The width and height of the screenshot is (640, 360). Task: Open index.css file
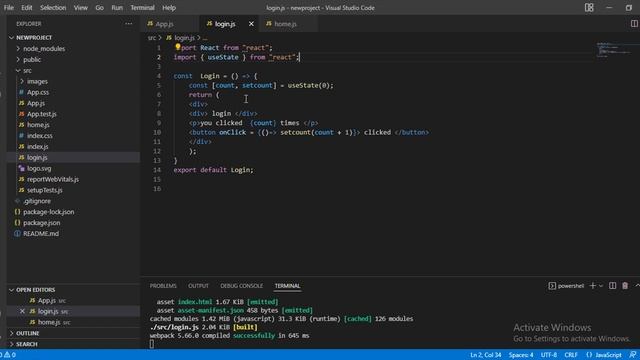(40, 136)
